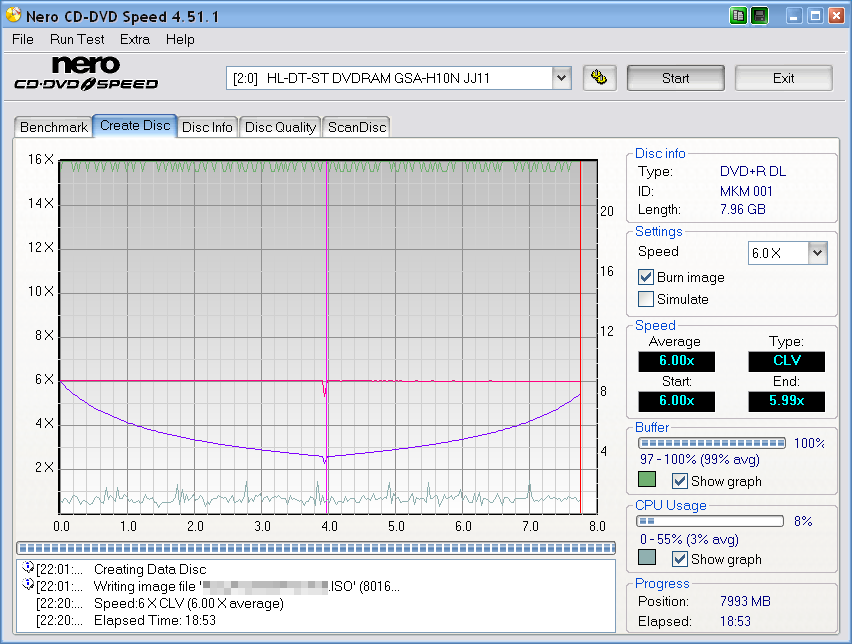Click the 97 - 100% (99% avg) buffer text
852x644 pixels.
[x=699, y=459]
